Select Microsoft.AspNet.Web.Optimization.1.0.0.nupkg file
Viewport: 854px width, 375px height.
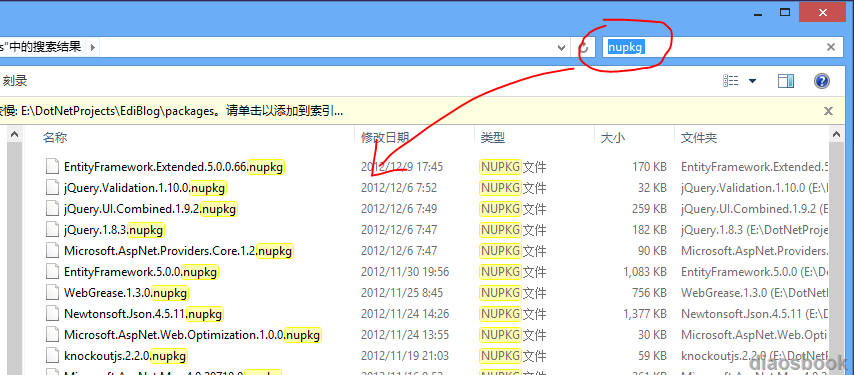click(x=193, y=335)
